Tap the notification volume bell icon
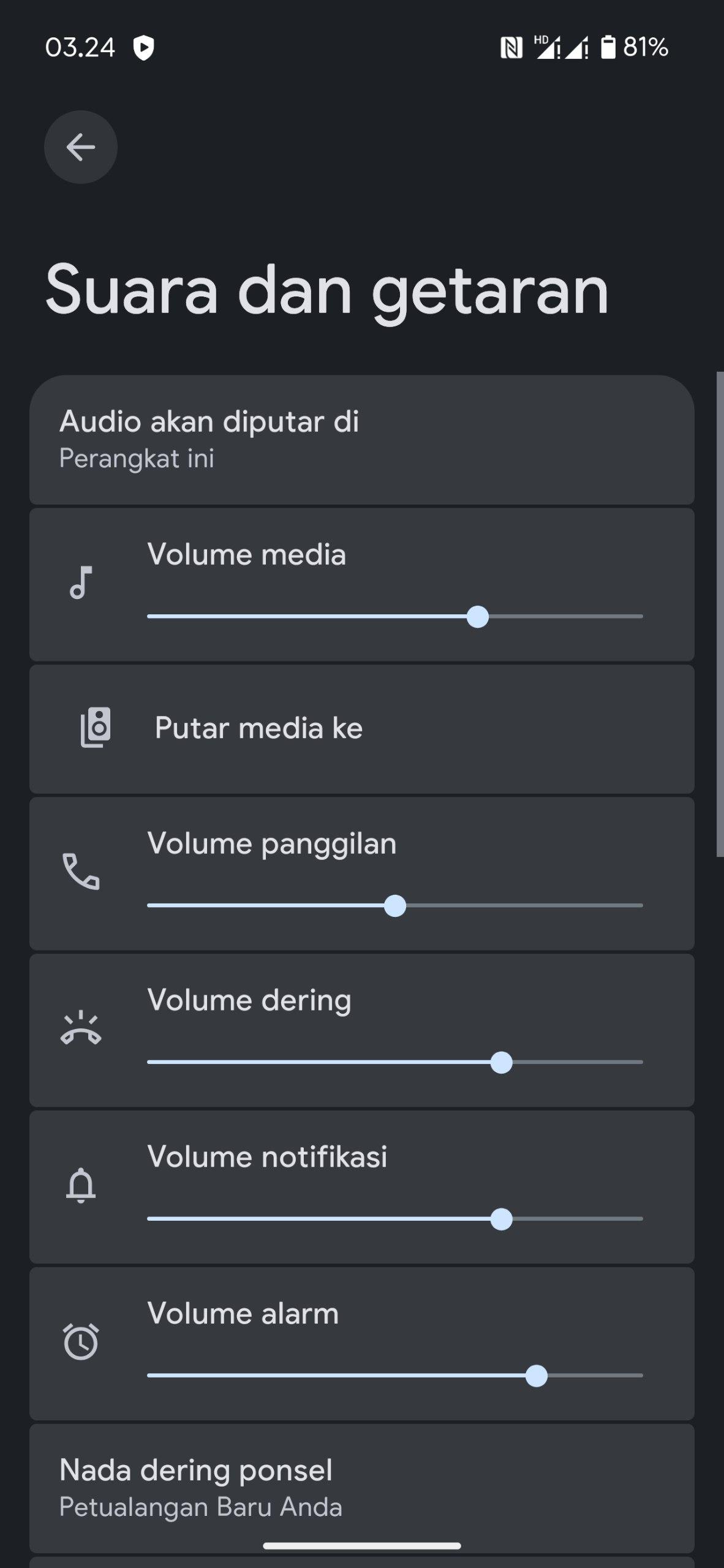The width and height of the screenshot is (724, 1568). coord(81,1186)
